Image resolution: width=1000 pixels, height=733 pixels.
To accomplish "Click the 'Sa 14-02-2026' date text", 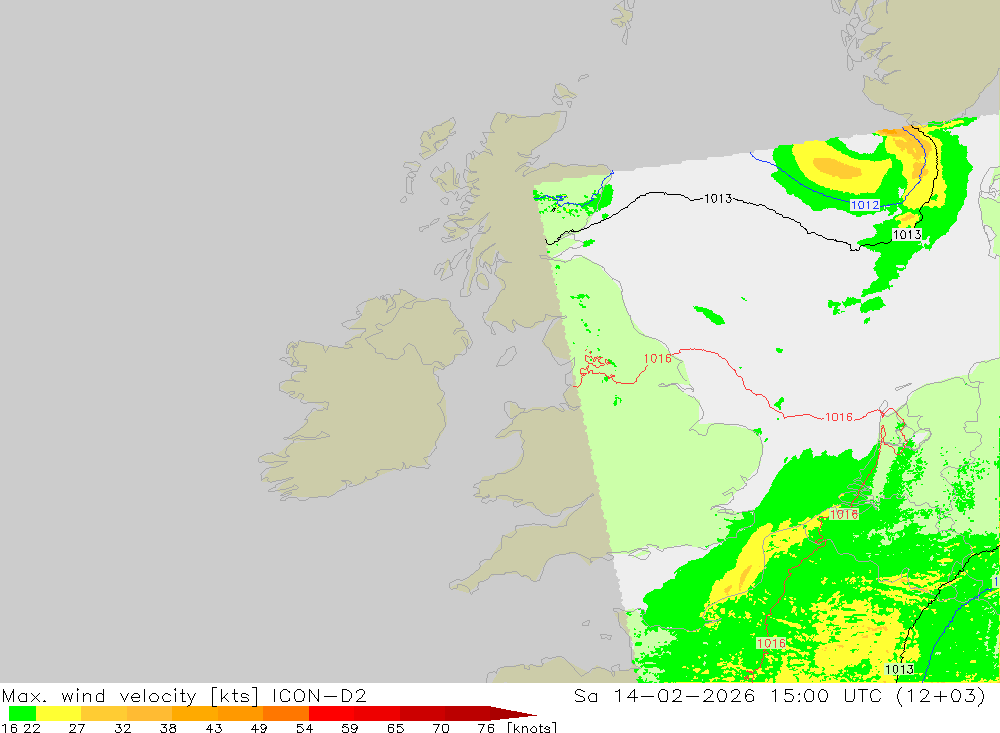I will pos(665,695).
